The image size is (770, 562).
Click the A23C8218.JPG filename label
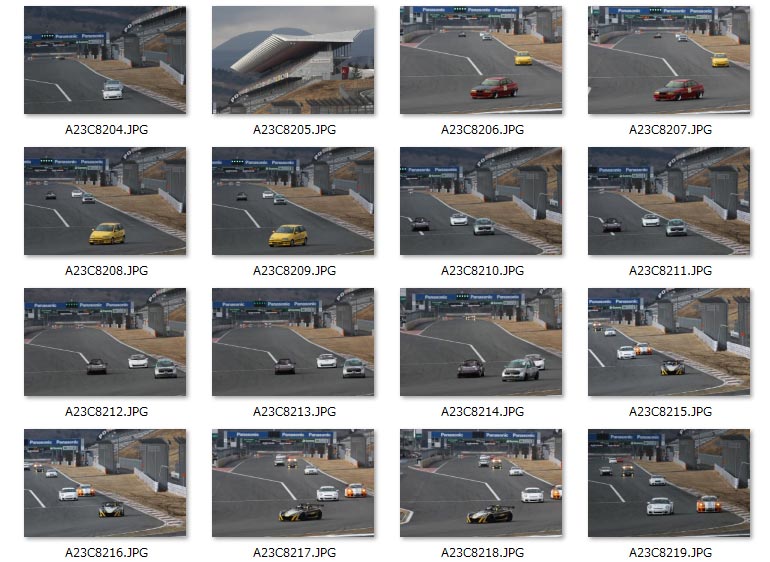[483, 553]
